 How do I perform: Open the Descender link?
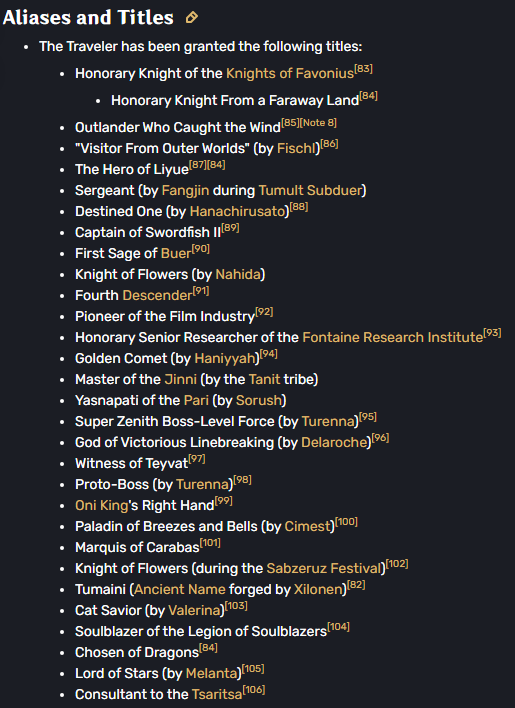[x=158, y=295]
